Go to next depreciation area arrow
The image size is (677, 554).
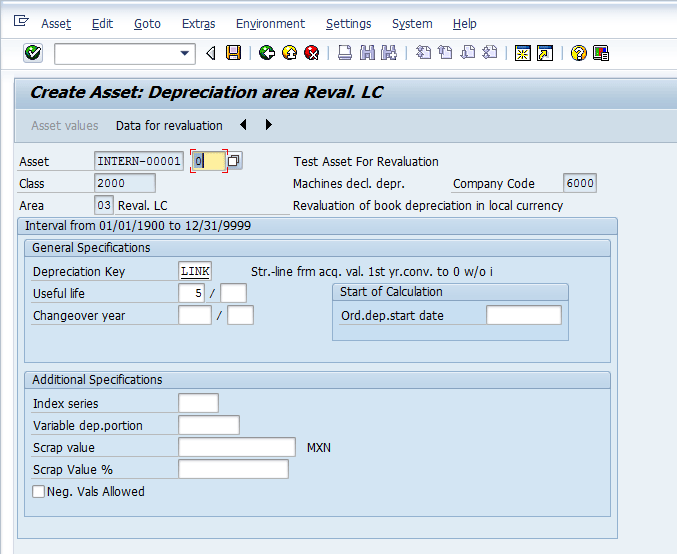pos(268,125)
